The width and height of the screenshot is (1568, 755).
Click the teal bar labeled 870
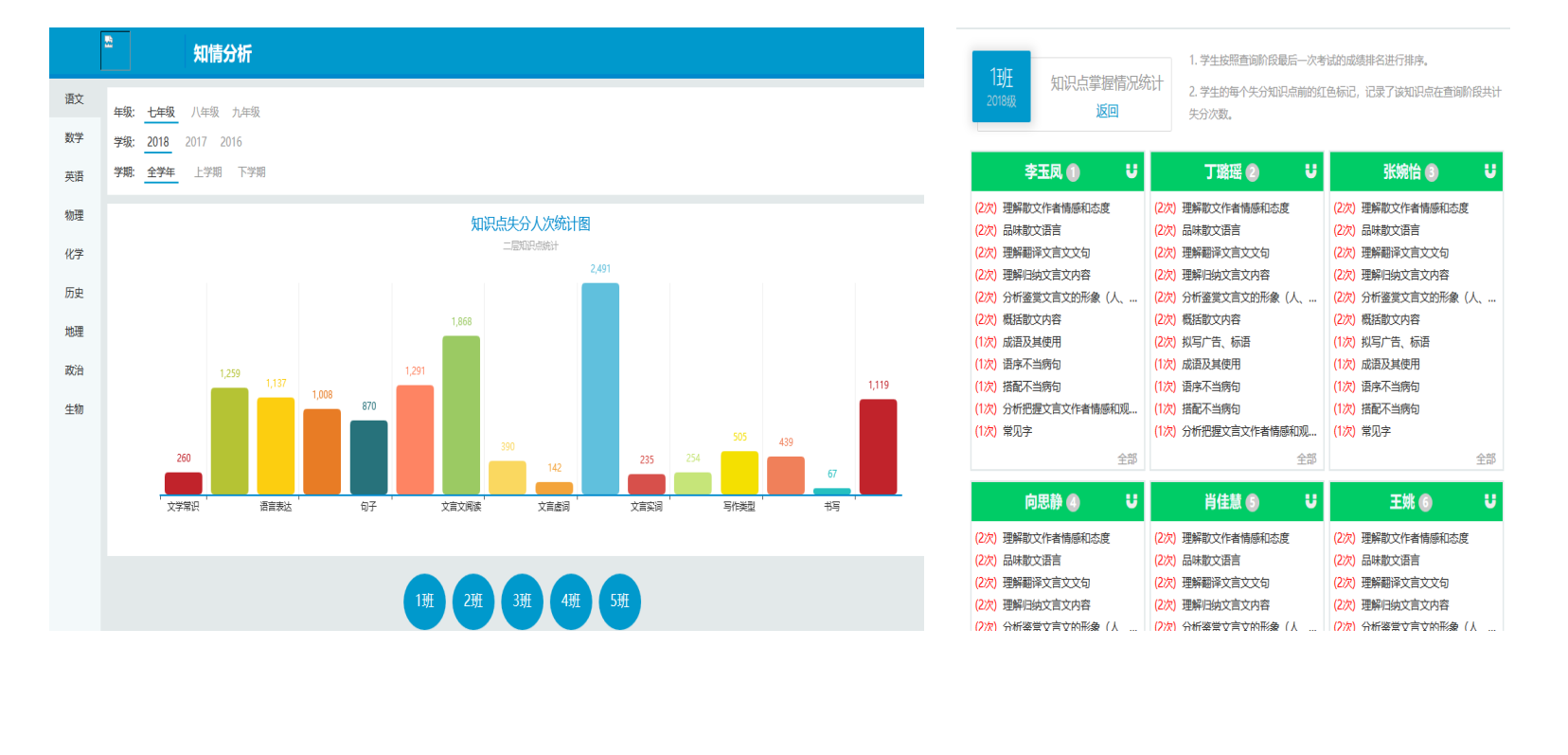coord(368,458)
